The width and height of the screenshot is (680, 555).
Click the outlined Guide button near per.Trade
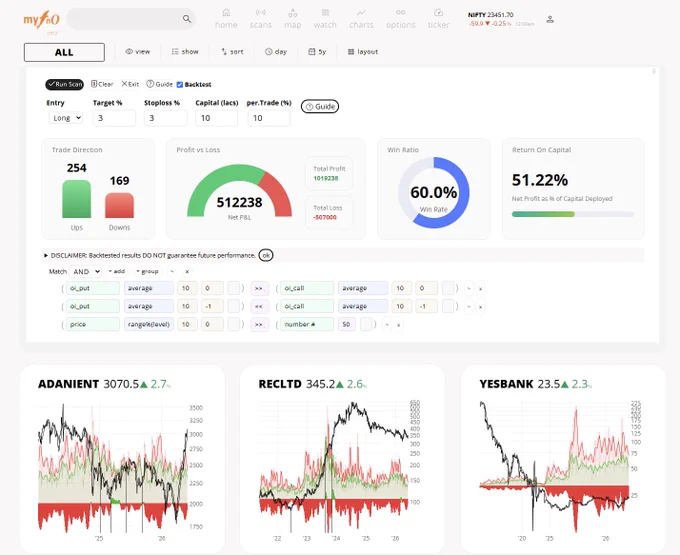click(x=320, y=107)
